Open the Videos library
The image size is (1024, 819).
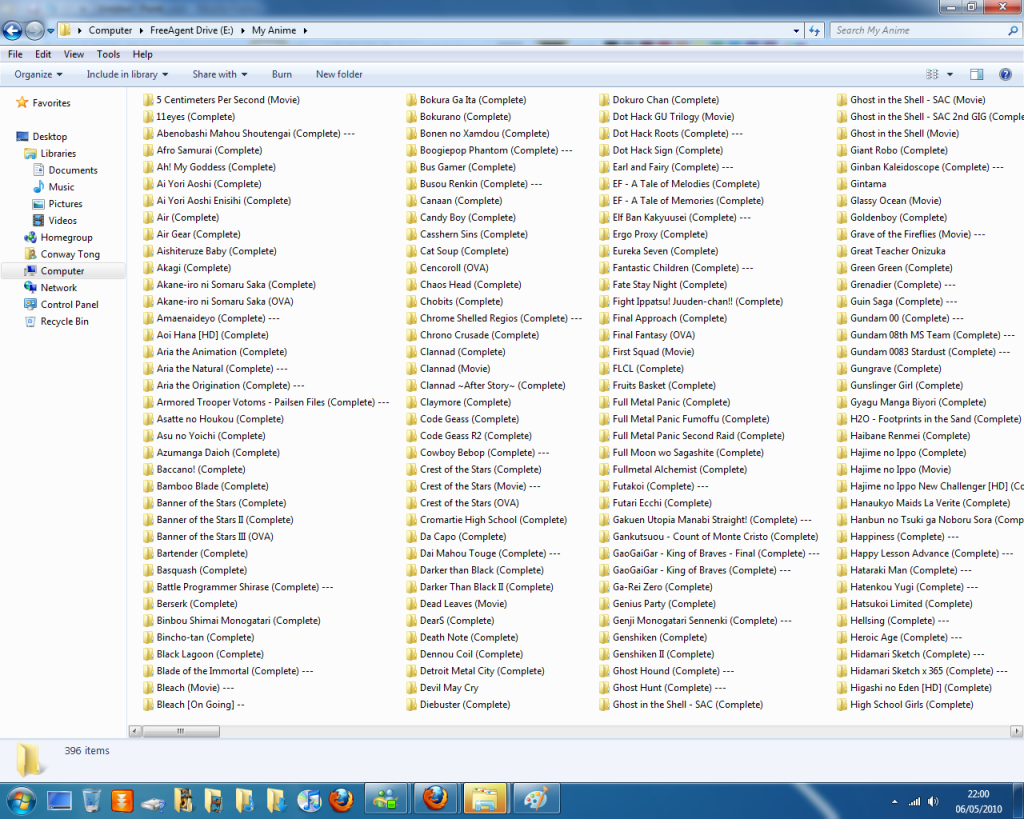55,220
